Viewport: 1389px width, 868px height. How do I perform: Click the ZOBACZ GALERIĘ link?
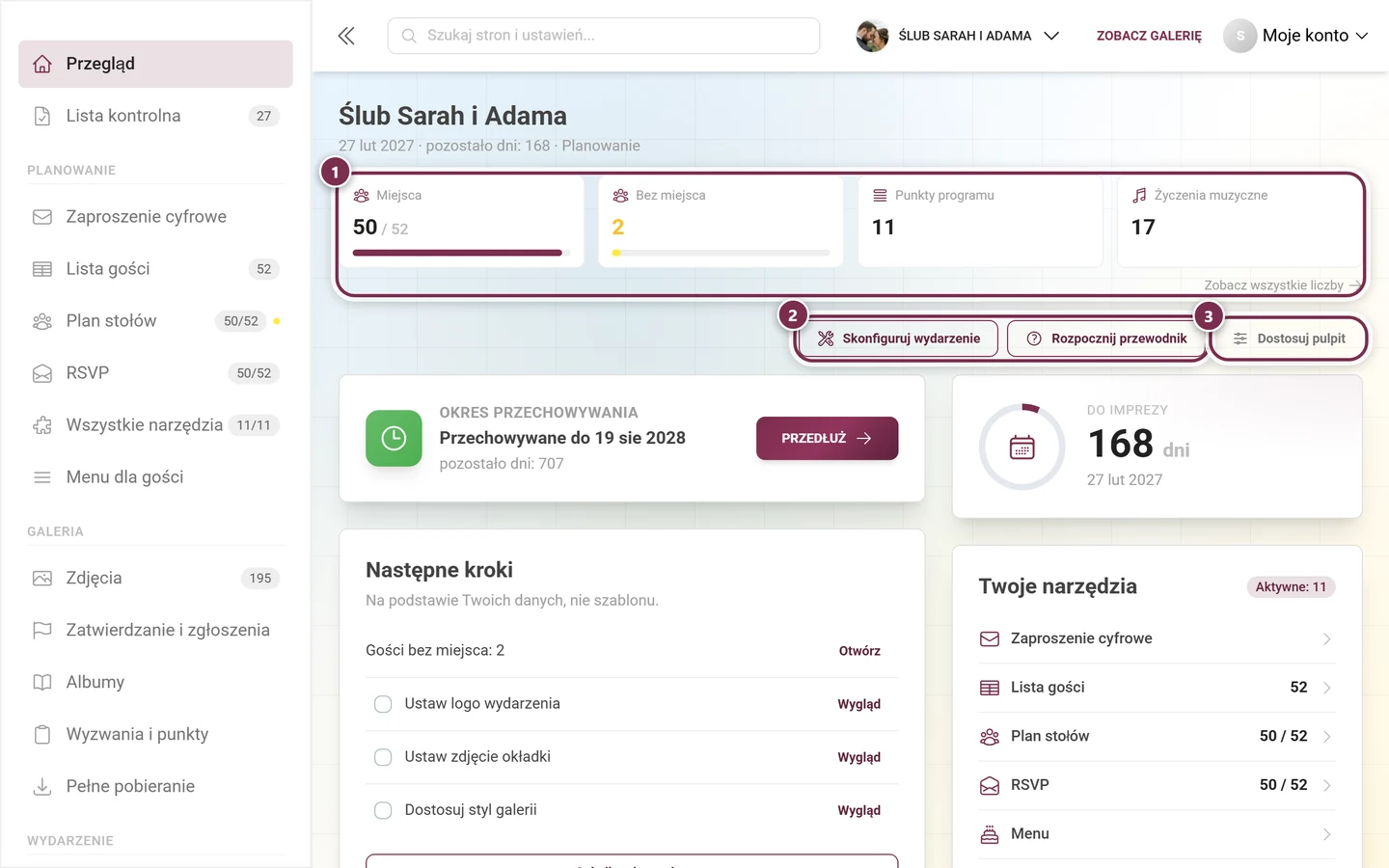[x=1149, y=36]
